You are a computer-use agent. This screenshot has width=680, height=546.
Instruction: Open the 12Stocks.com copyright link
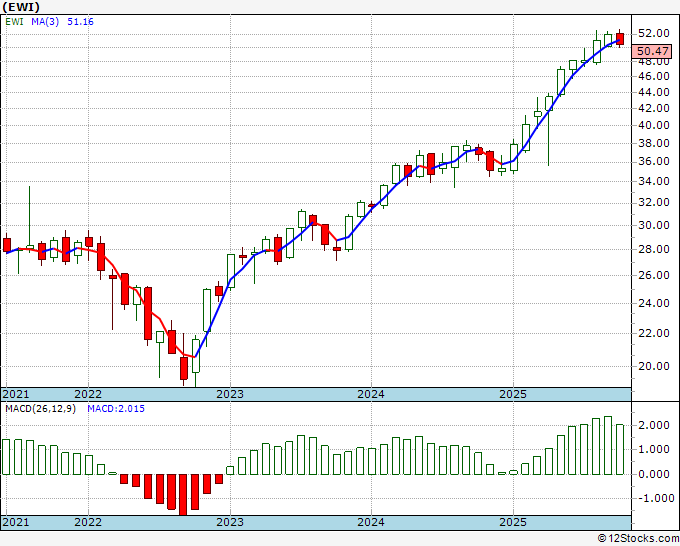click(638, 539)
